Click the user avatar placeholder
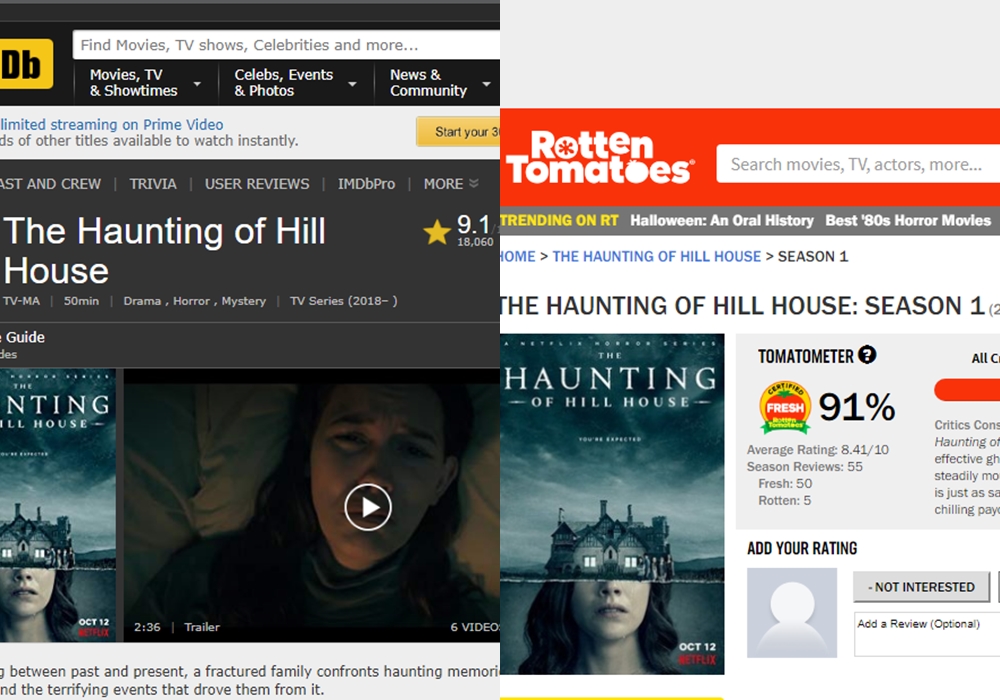1000x700 pixels. 792,612
